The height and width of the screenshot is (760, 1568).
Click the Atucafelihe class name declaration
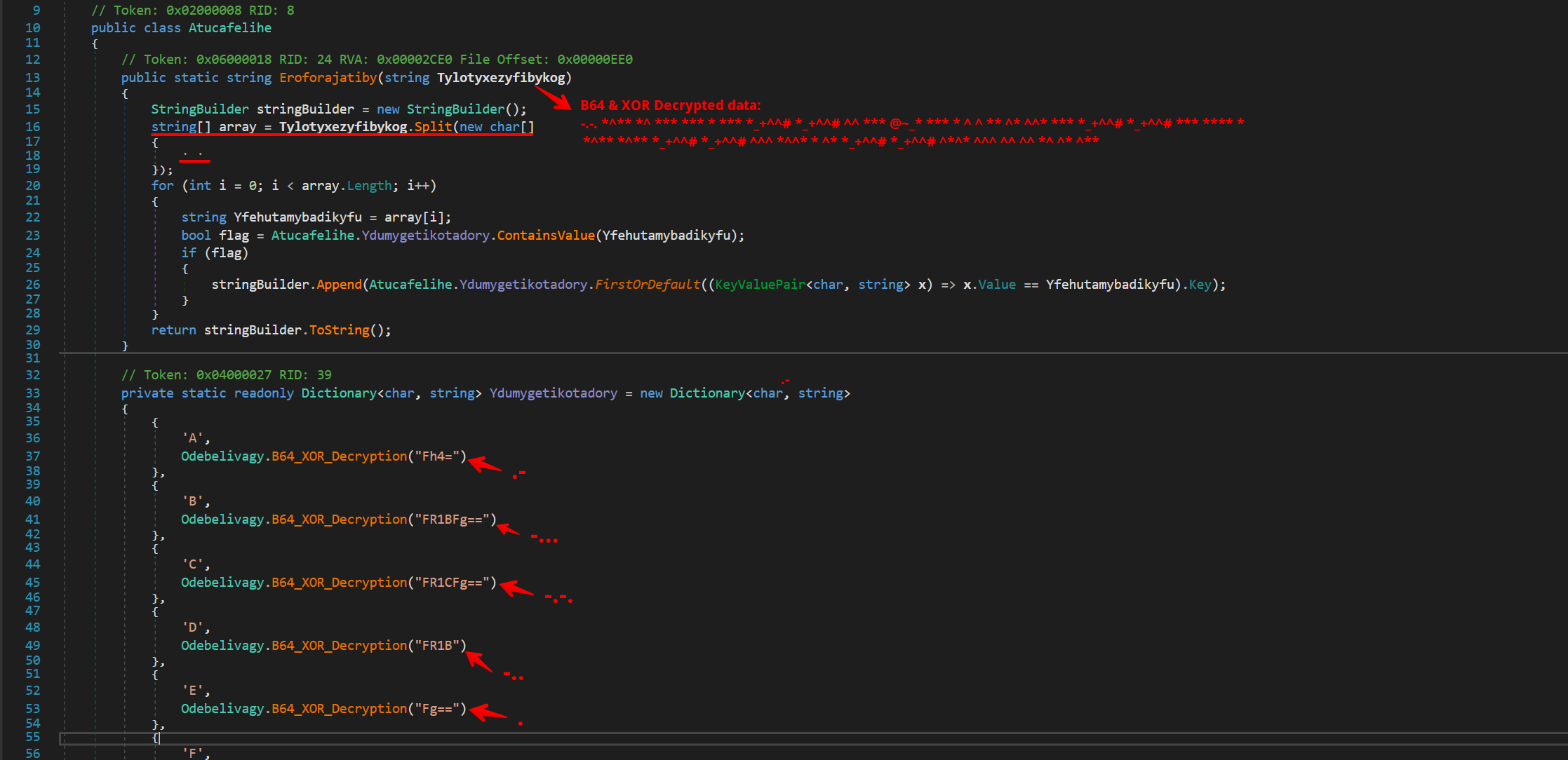pos(229,28)
